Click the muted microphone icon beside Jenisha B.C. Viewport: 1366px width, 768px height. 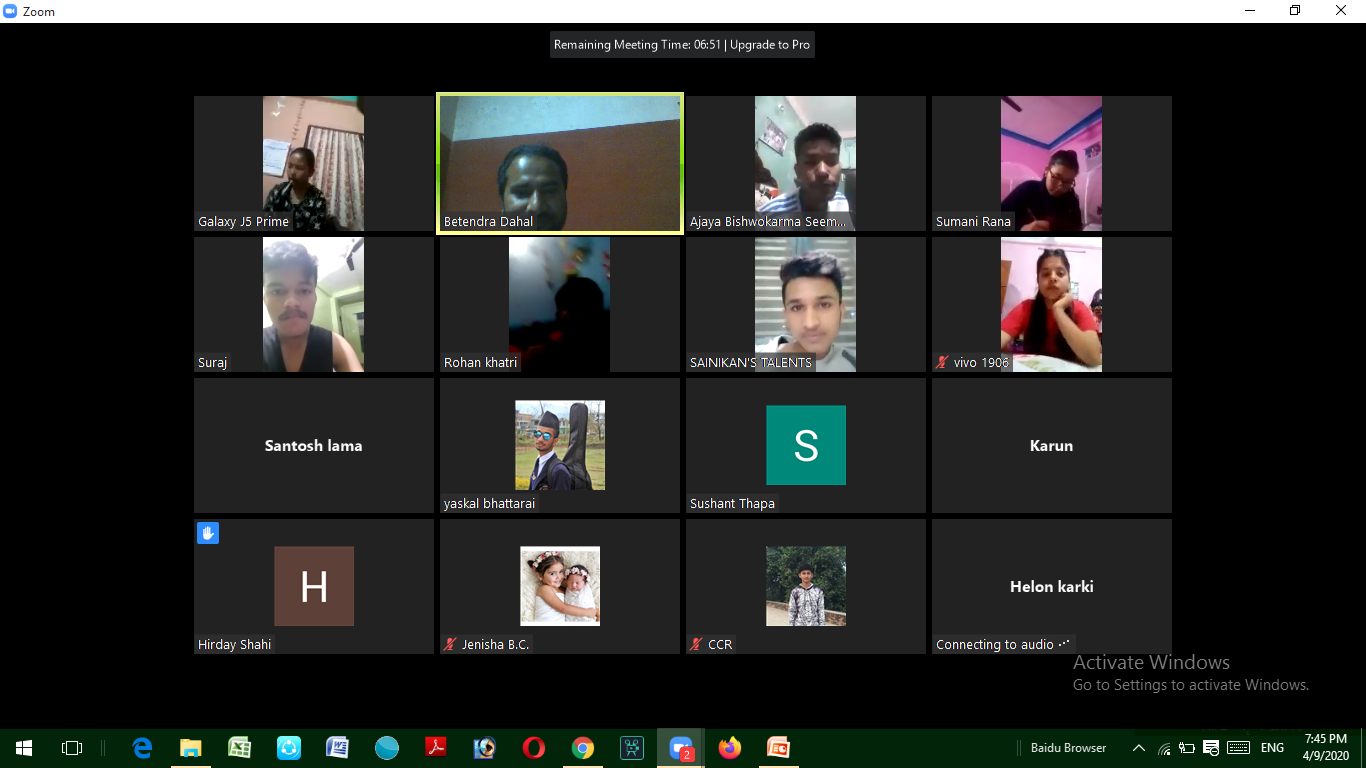click(450, 645)
